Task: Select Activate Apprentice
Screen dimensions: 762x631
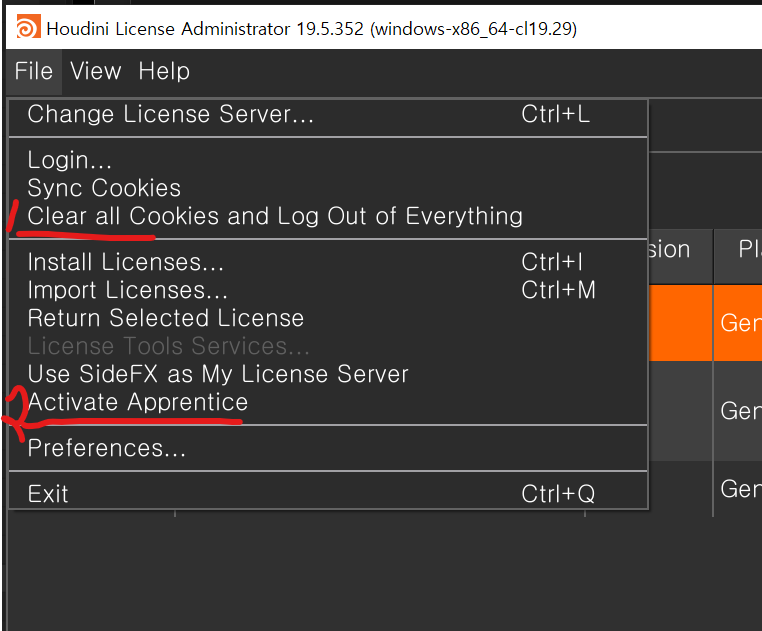Action: point(328,402)
